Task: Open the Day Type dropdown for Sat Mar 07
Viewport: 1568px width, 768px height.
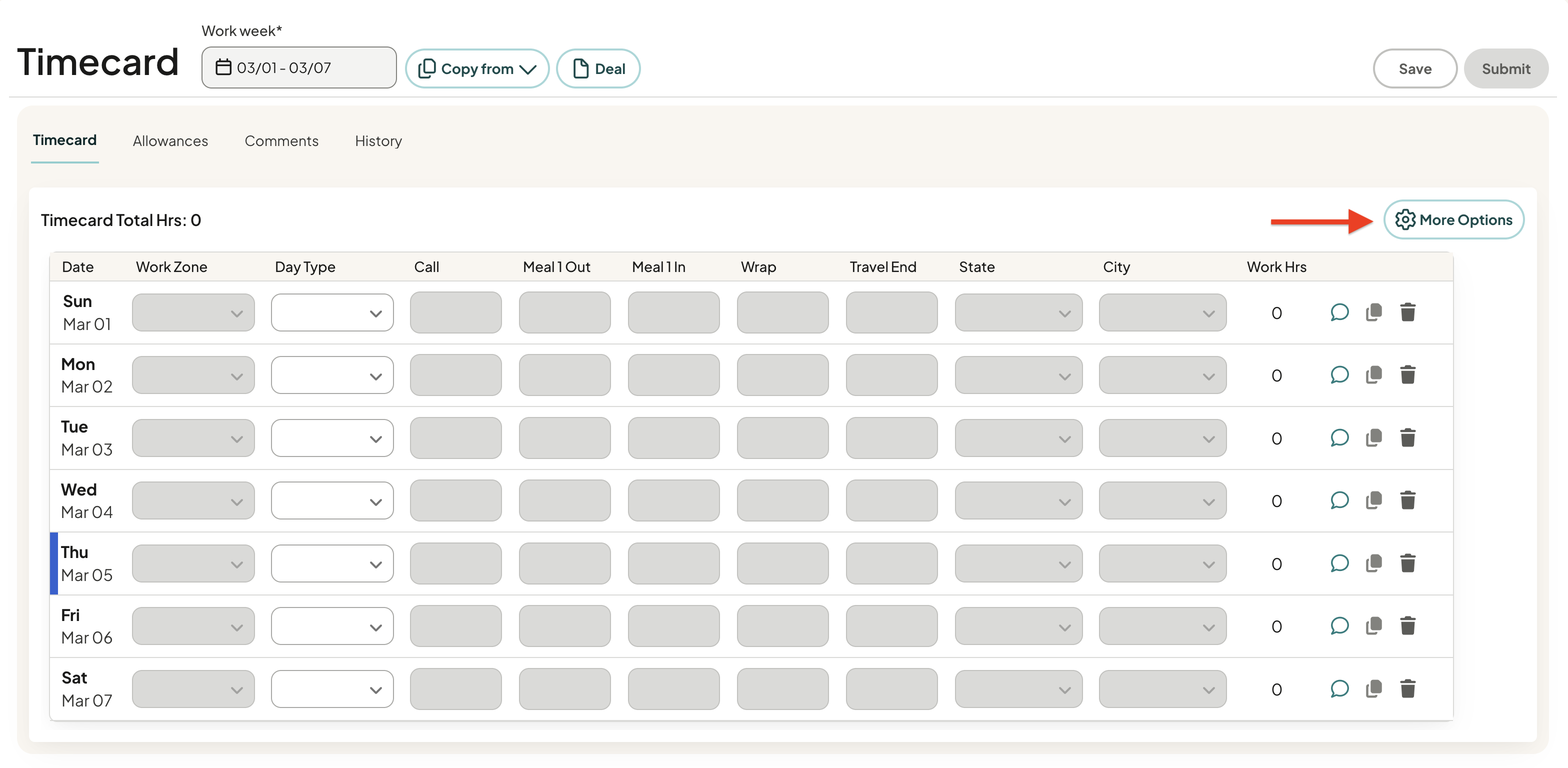Action: pyautogui.click(x=332, y=689)
